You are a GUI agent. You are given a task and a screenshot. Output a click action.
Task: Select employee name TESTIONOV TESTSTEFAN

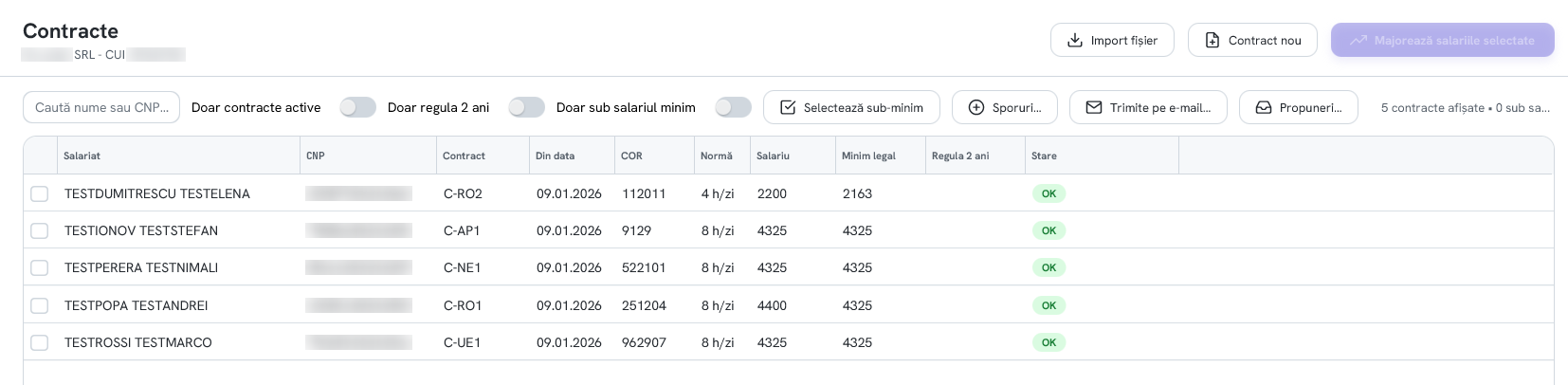[x=141, y=230]
